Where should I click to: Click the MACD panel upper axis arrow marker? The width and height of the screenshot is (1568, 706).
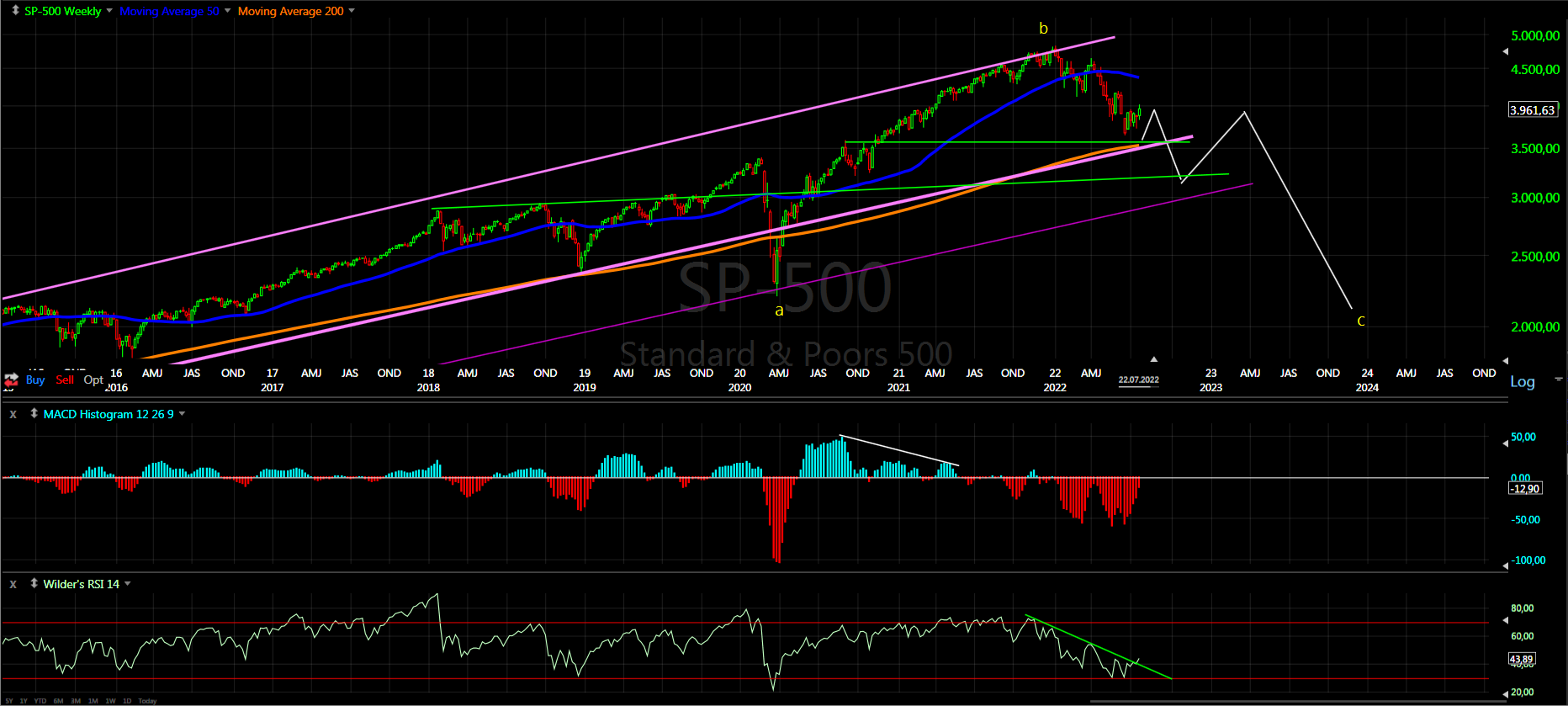click(x=1506, y=443)
